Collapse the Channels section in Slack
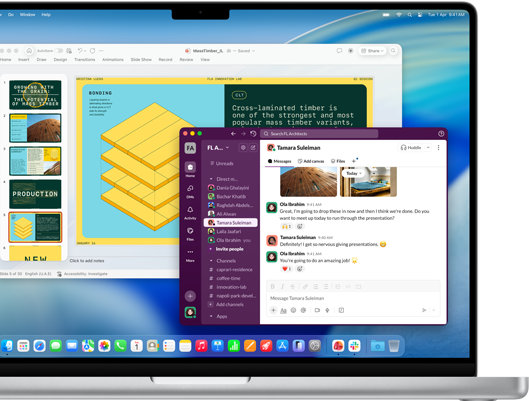Viewport: 529px width, 401px height. tap(211, 261)
